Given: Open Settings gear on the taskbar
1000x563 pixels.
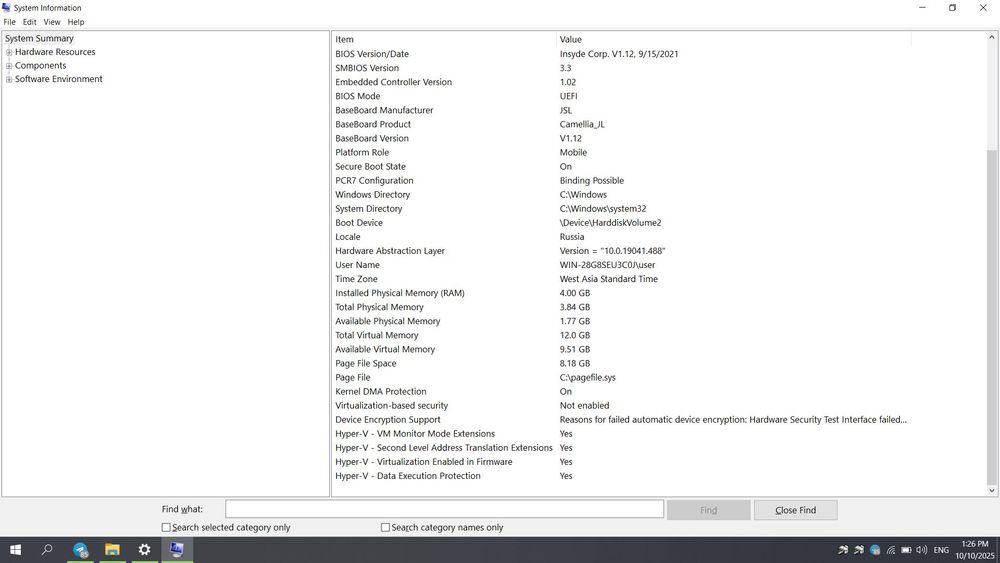Looking at the screenshot, I should coord(145,549).
